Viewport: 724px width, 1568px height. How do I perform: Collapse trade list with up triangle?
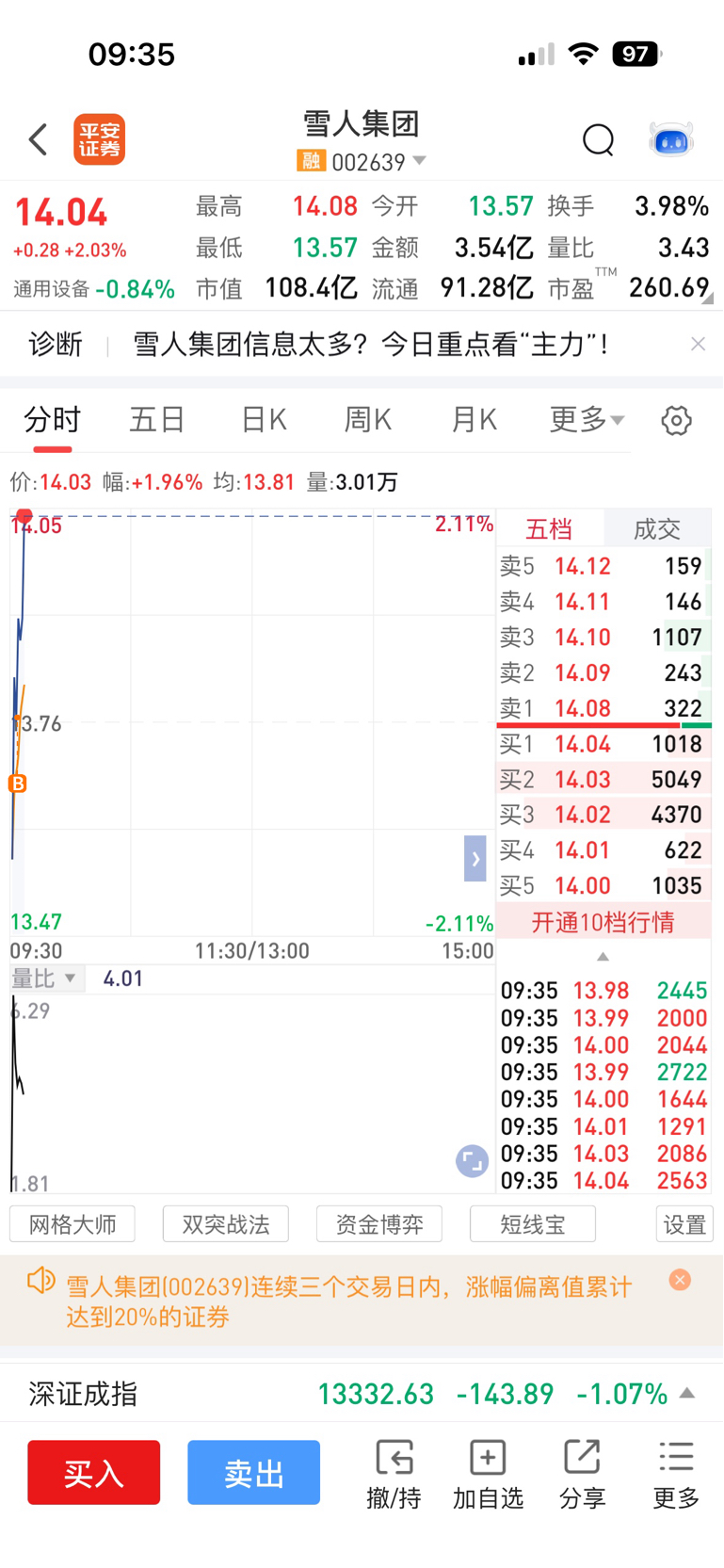(603, 956)
